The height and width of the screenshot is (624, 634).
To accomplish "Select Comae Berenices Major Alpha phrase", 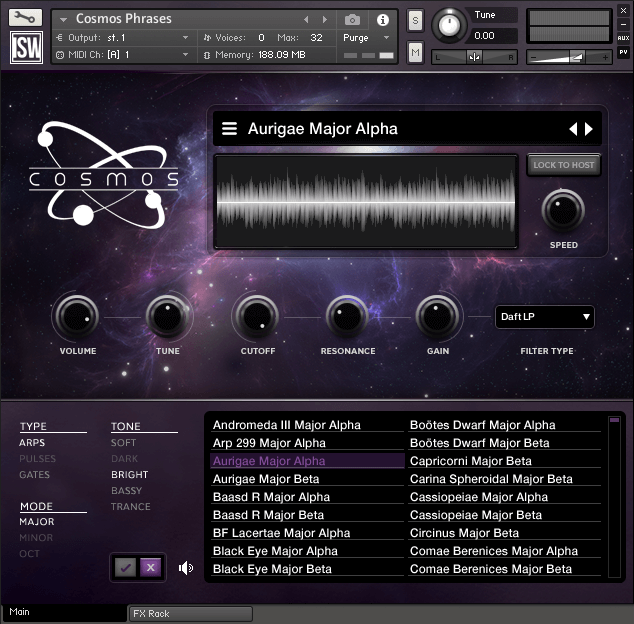I will coord(505,551).
